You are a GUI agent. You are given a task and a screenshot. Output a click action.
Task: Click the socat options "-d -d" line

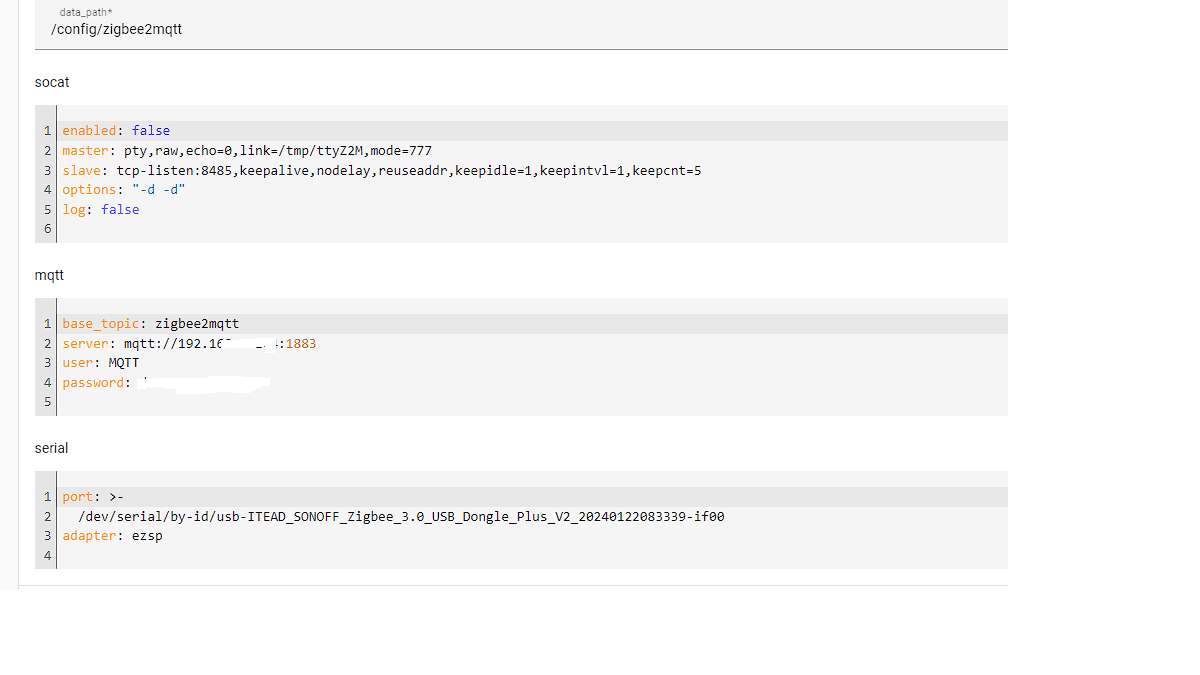(x=124, y=190)
